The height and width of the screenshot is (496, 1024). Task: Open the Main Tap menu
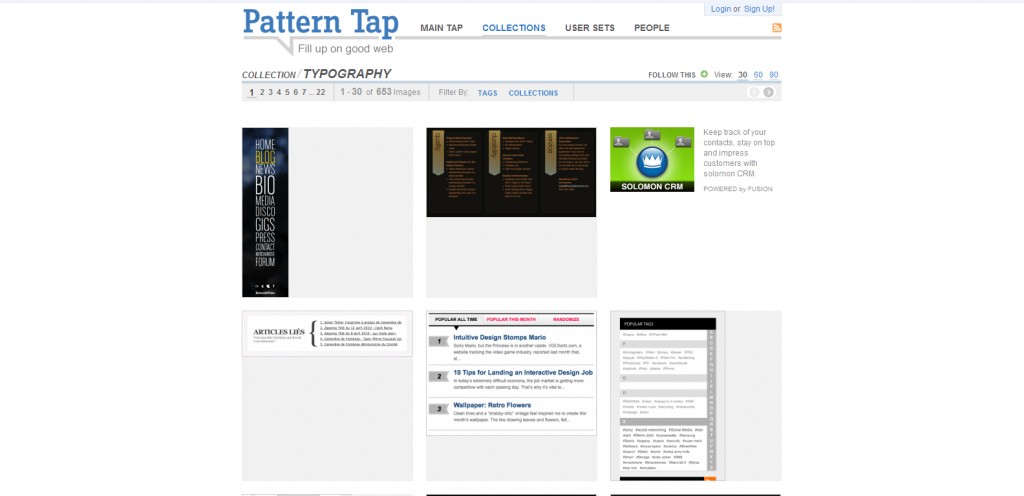coord(441,28)
